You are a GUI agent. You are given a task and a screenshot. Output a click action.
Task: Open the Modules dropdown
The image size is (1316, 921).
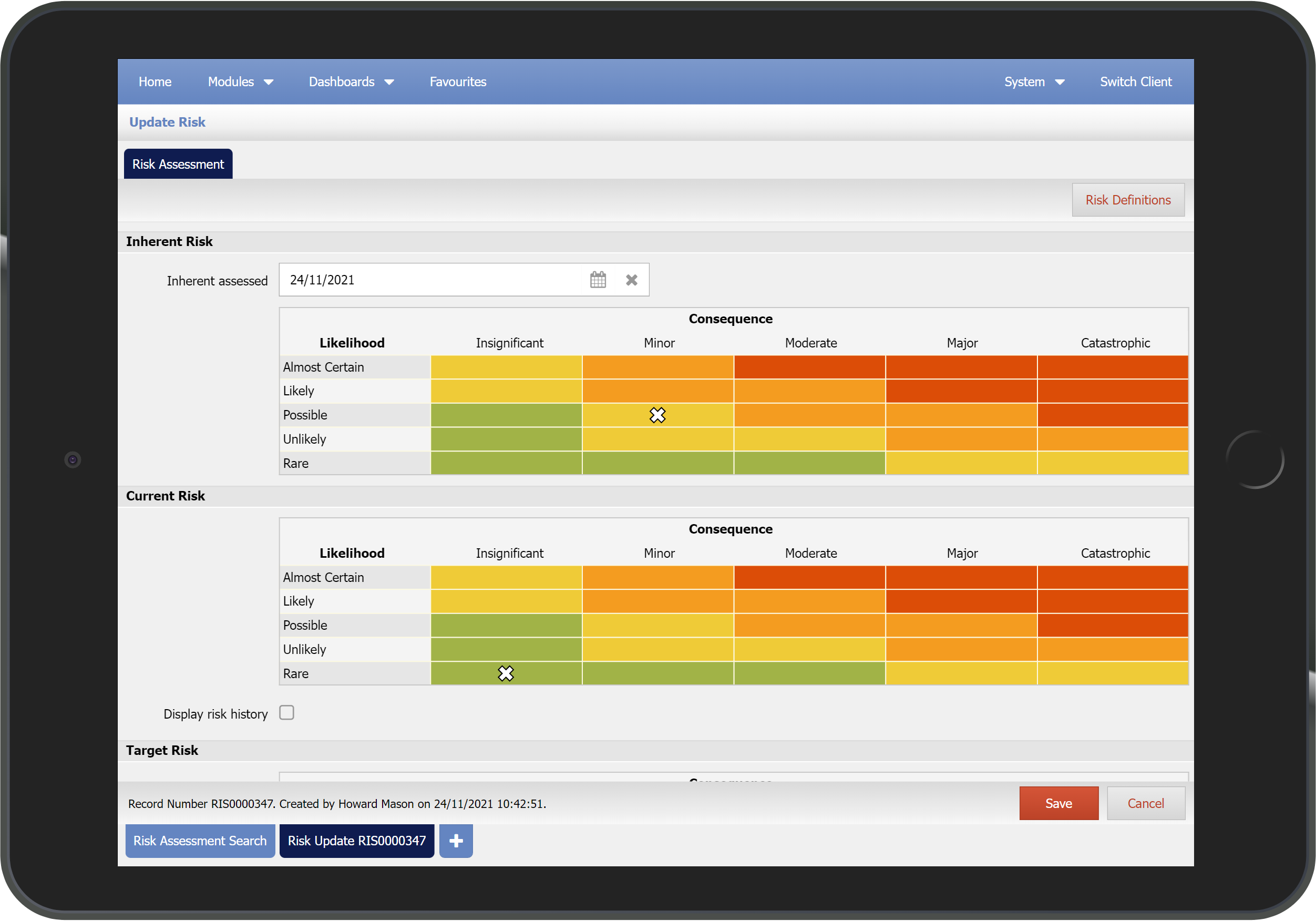click(x=240, y=81)
